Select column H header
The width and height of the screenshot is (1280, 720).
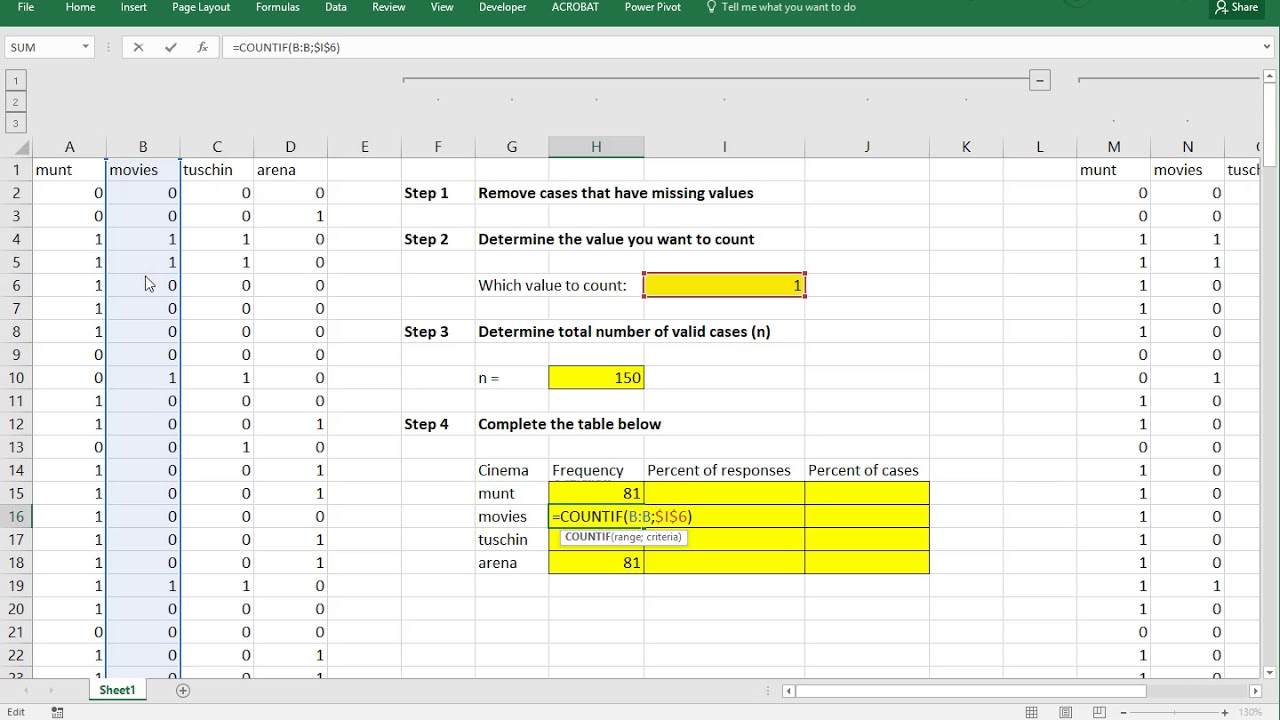click(596, 147)
